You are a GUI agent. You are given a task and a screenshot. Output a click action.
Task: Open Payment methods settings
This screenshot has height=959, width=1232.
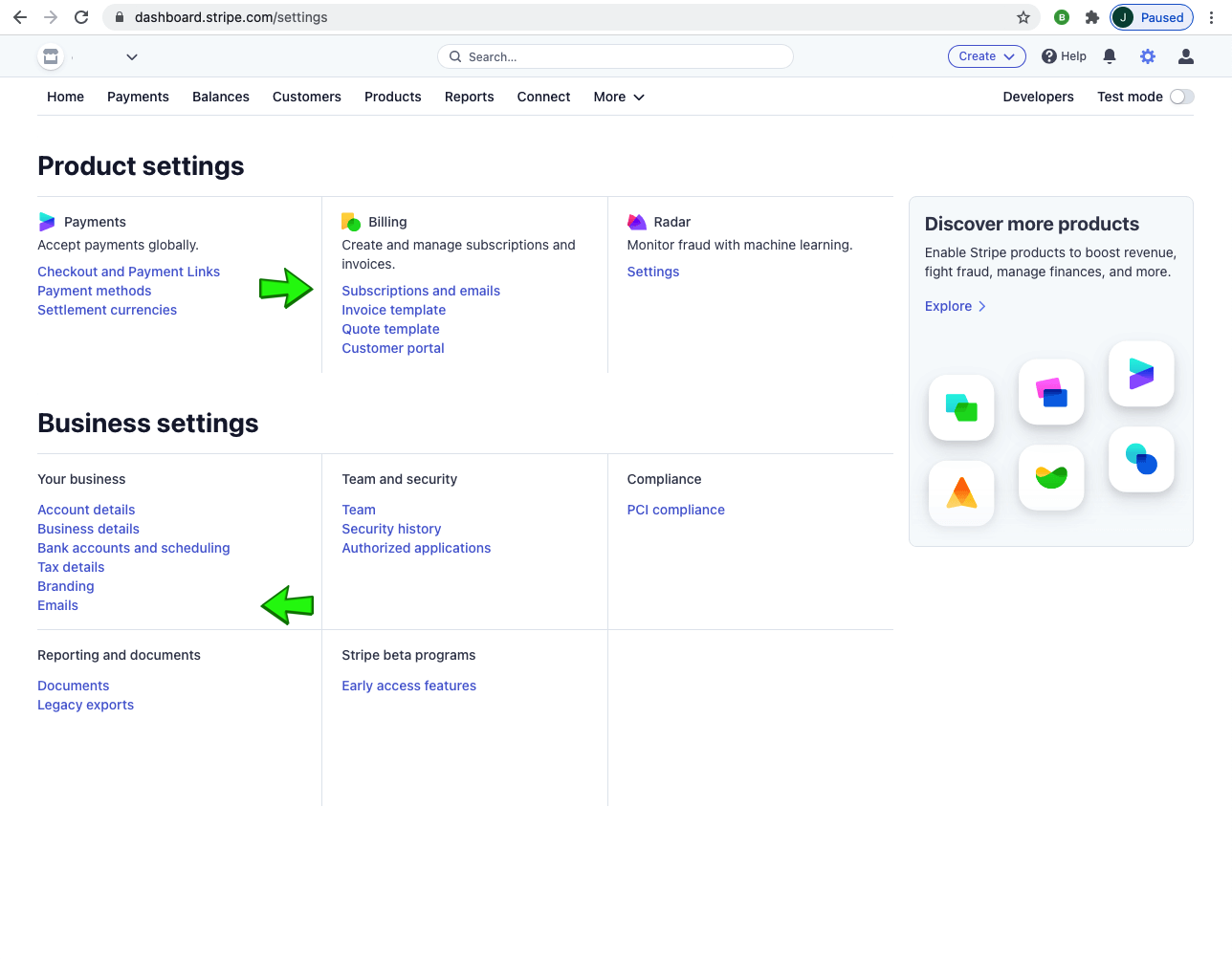click(x=95, y=291)
